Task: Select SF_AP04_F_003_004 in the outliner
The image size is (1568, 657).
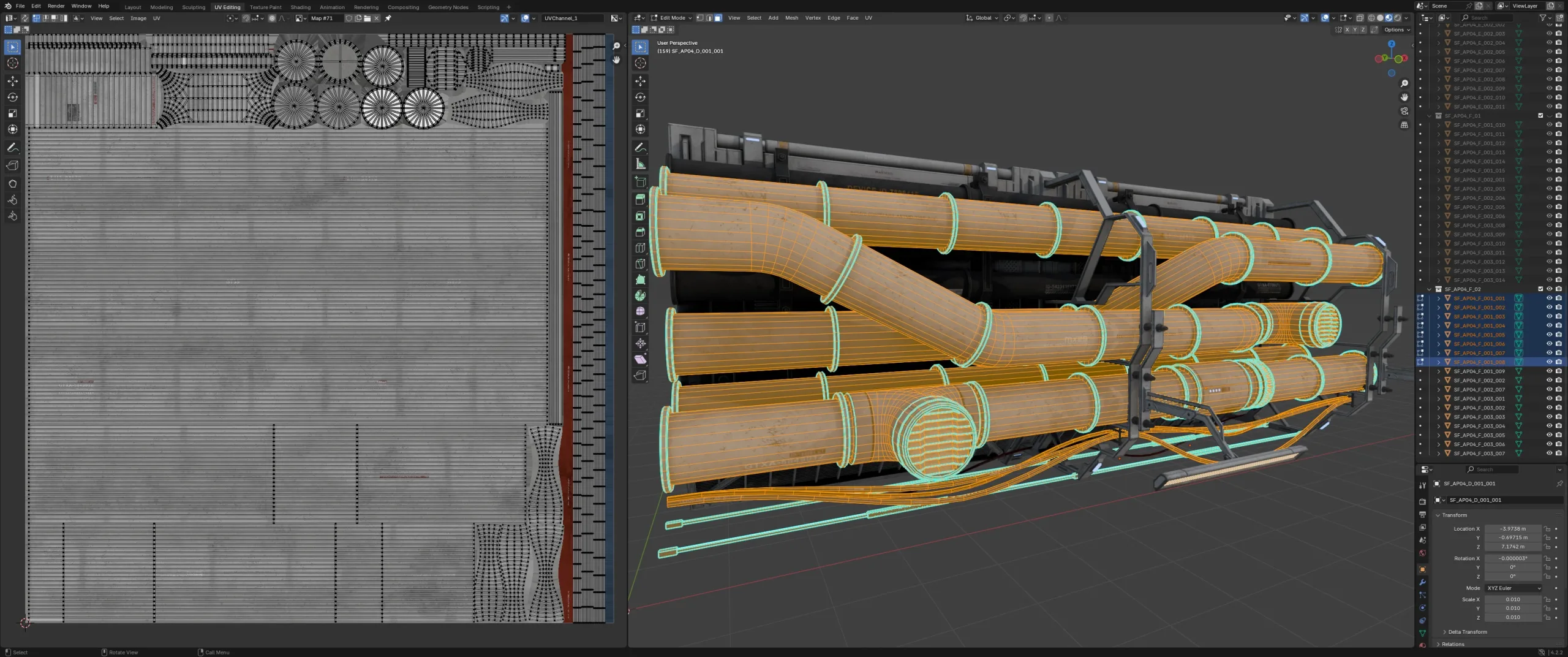Action: point(1479,426)
